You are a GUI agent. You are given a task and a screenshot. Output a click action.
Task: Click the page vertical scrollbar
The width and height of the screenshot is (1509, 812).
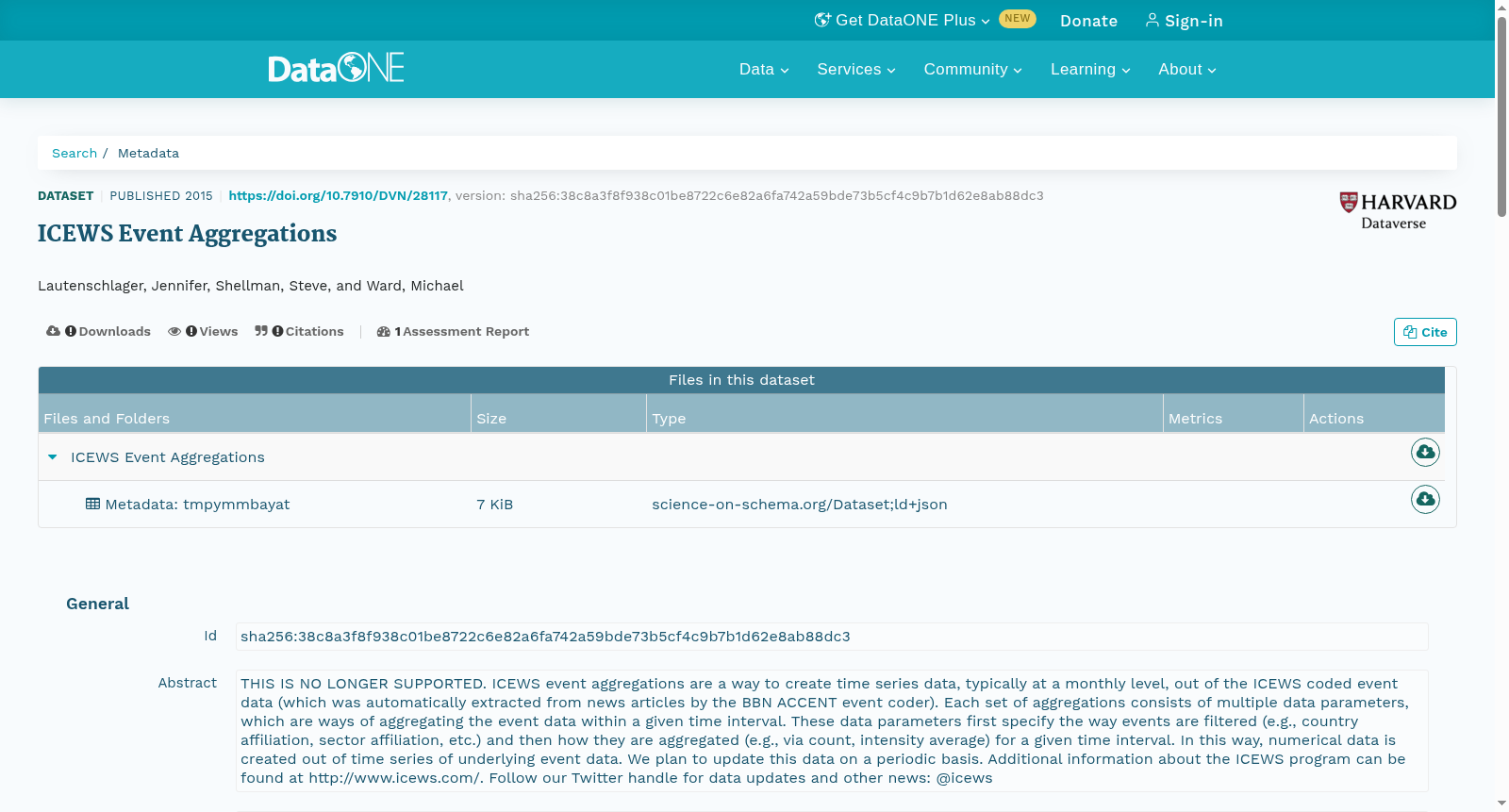click(1501, 117)
